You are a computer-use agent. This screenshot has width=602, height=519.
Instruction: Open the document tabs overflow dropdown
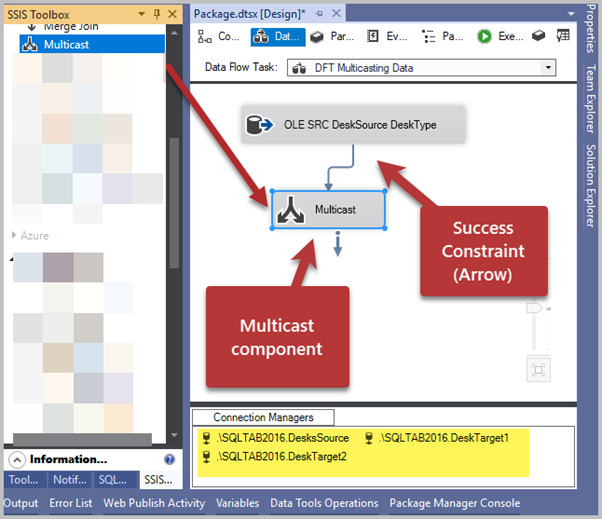click(x=571, y=14)
